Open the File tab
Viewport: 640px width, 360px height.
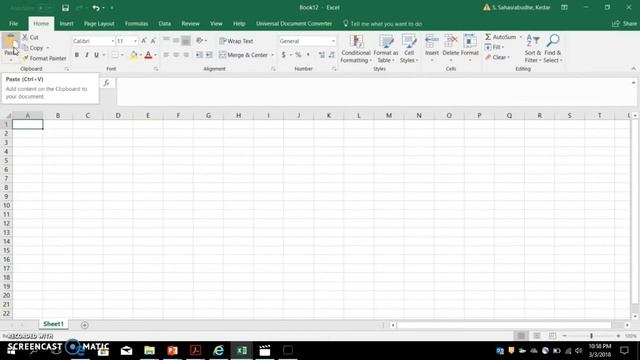pos(13,24)
